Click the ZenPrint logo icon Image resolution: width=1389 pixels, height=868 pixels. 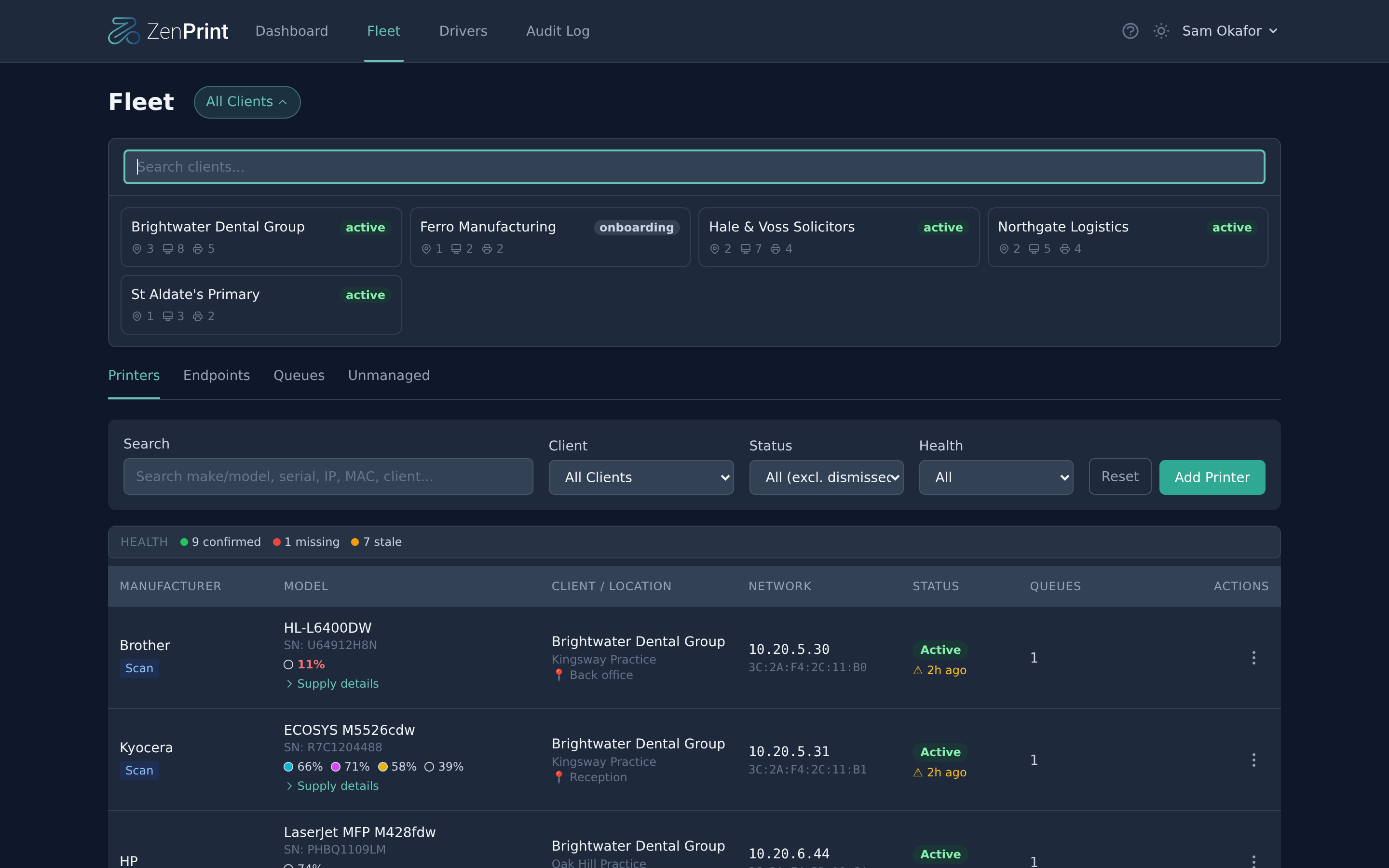point(124,31)
